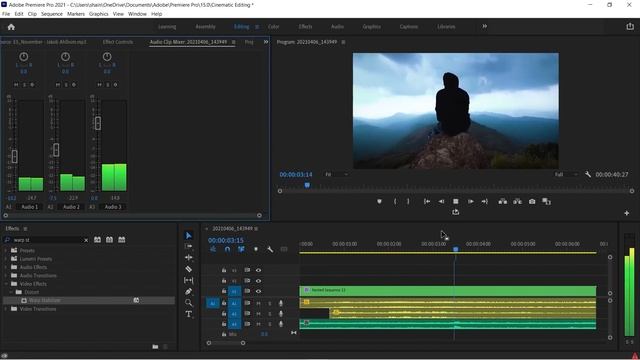640x360 pixels.
Task: Click the timeline Add Marker icon
Action: point(256,249)
